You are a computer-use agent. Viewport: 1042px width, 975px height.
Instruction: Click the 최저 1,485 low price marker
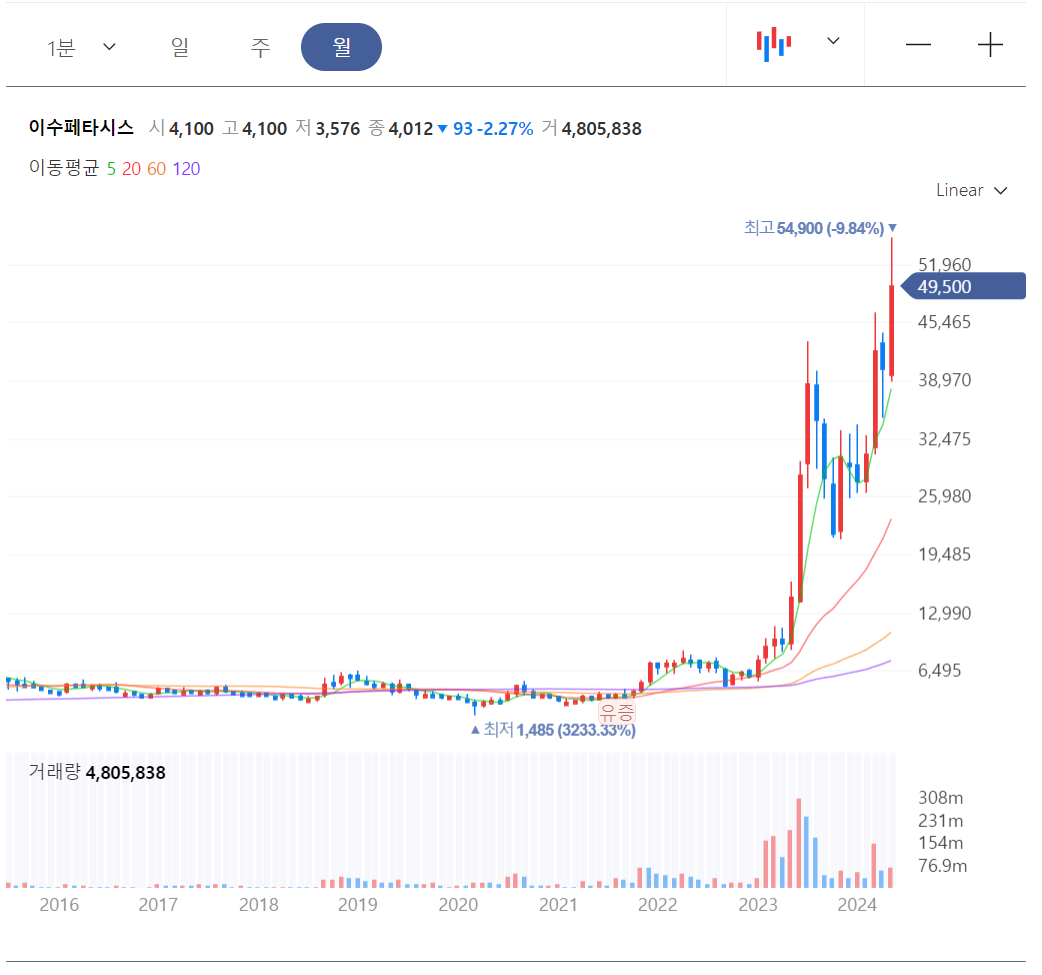click(553, 730)
